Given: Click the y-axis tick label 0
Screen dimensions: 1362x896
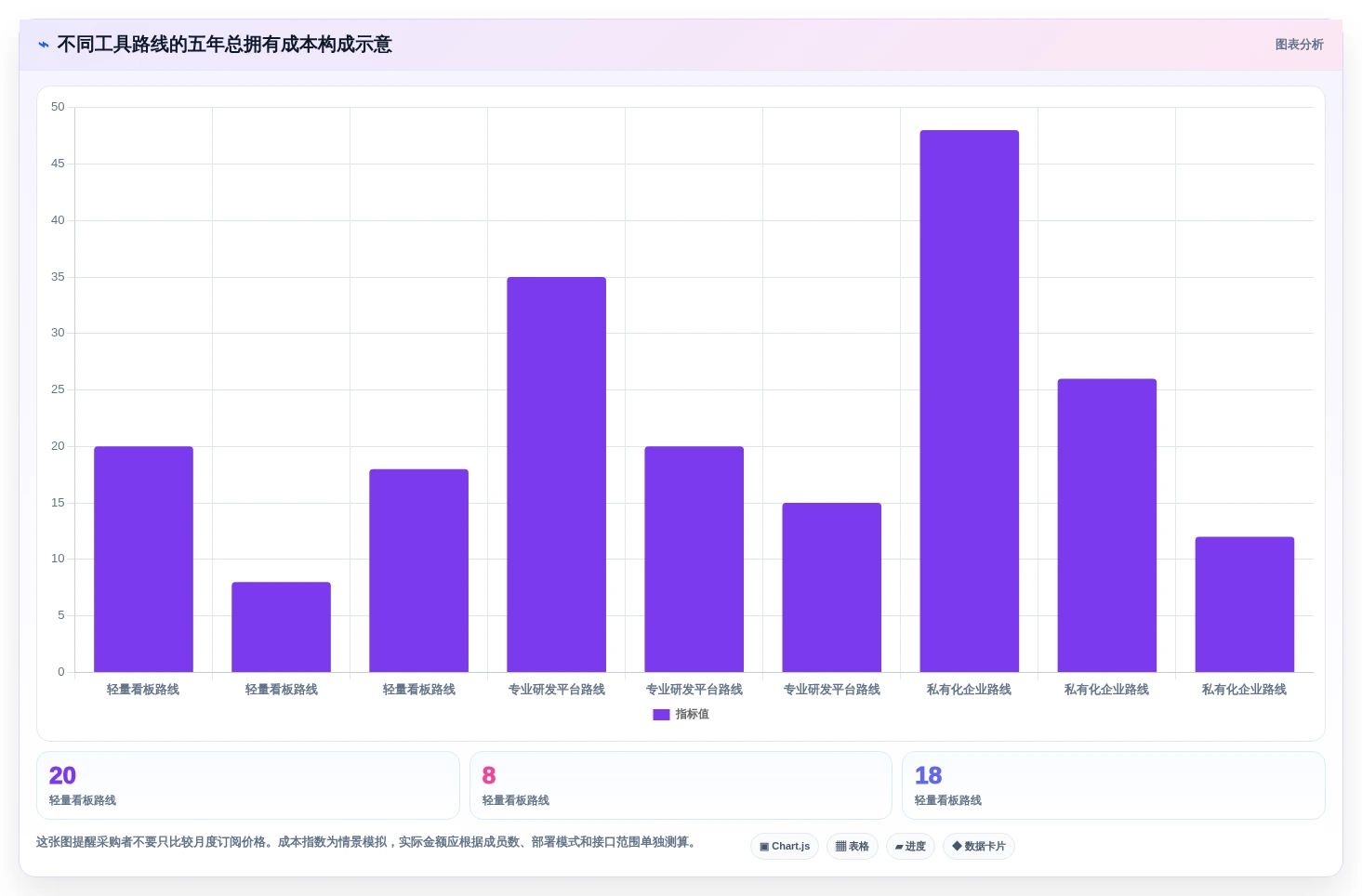Looking at the screenshot, I should 61,672.
